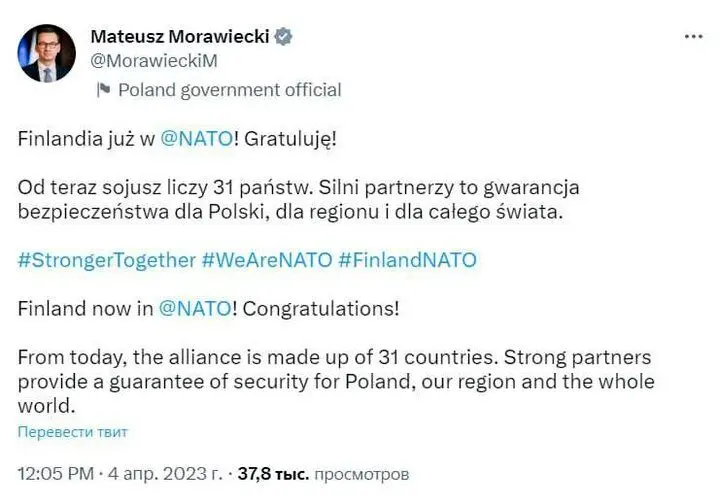The height and width of the screenshot is (504, 720).
Task: Open the @MorawieckiM handle link
Action: coord(153,61)
